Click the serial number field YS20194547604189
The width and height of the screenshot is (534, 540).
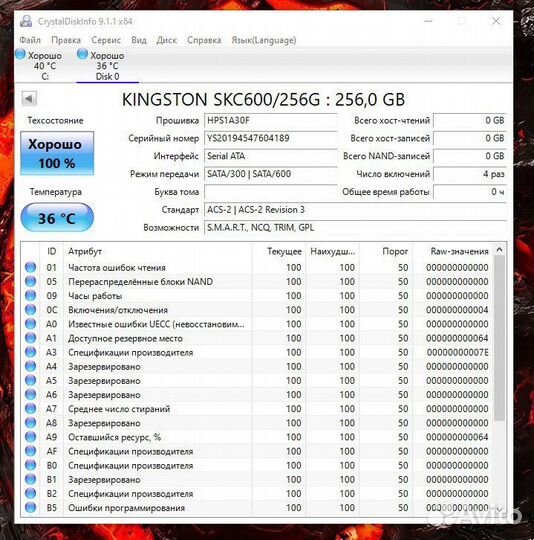271,138
